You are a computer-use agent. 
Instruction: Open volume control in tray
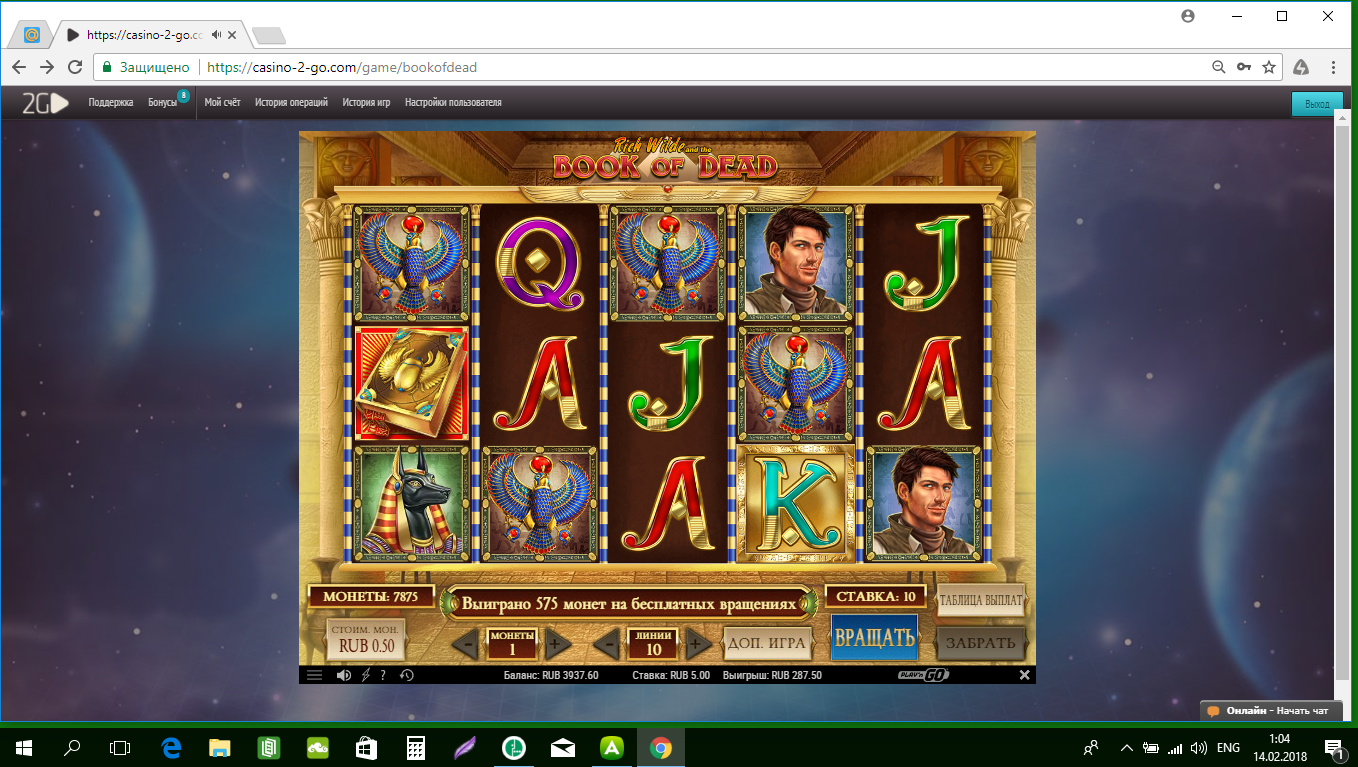pyautogui.click(x=1199, y=747)
